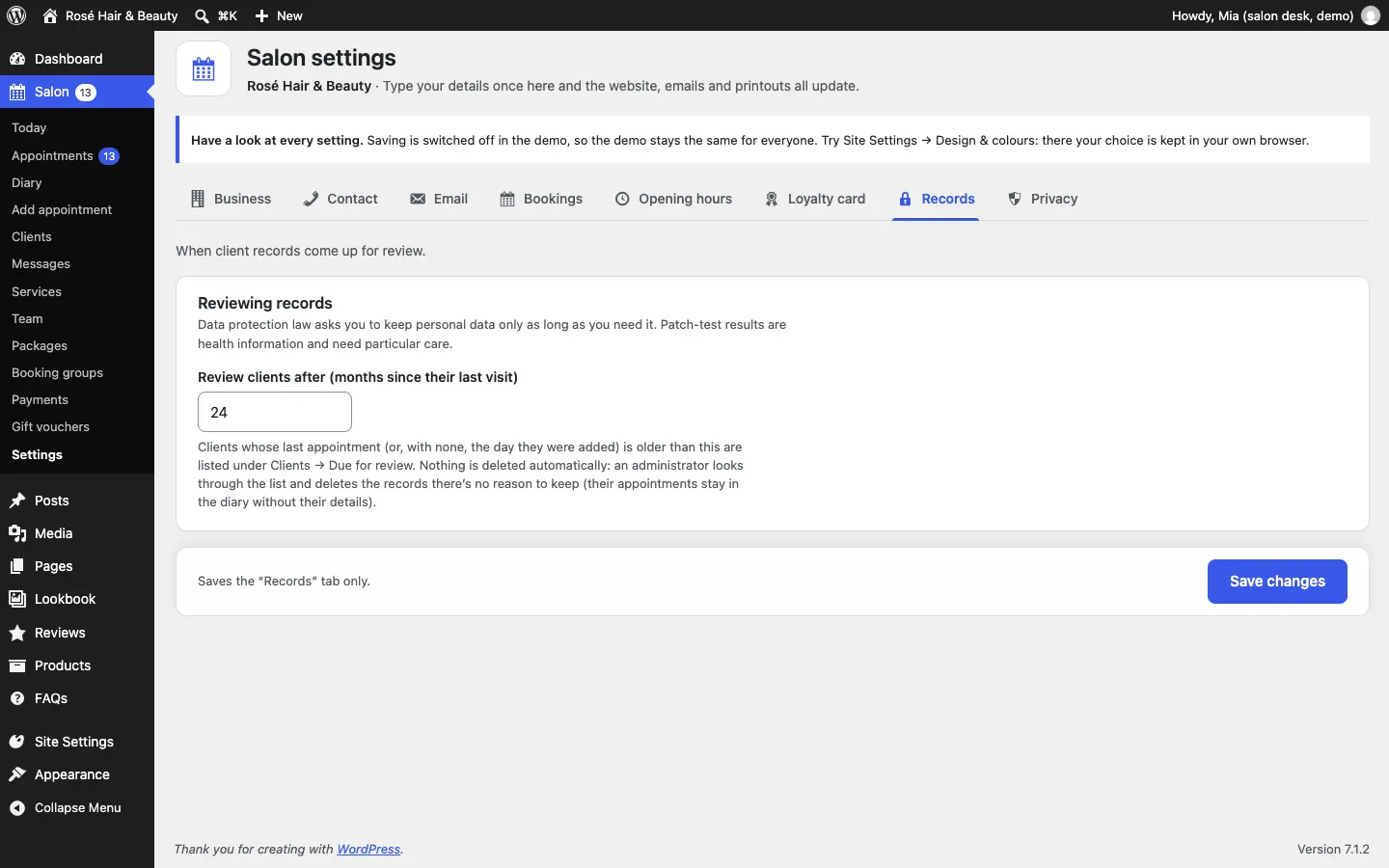Click the Howdy, Mia account text
This screenshot has height=868, width=1389.
point(1263,15)
